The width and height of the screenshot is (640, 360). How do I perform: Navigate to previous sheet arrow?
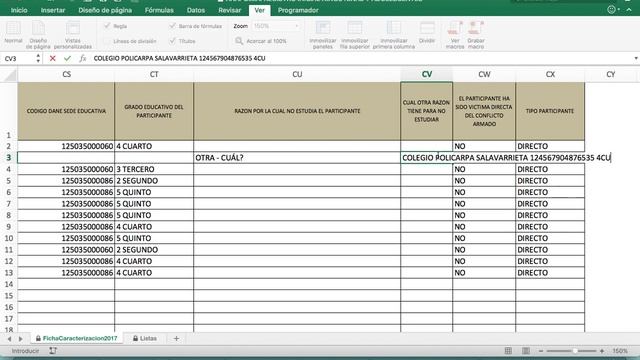[x=9, y=338]
